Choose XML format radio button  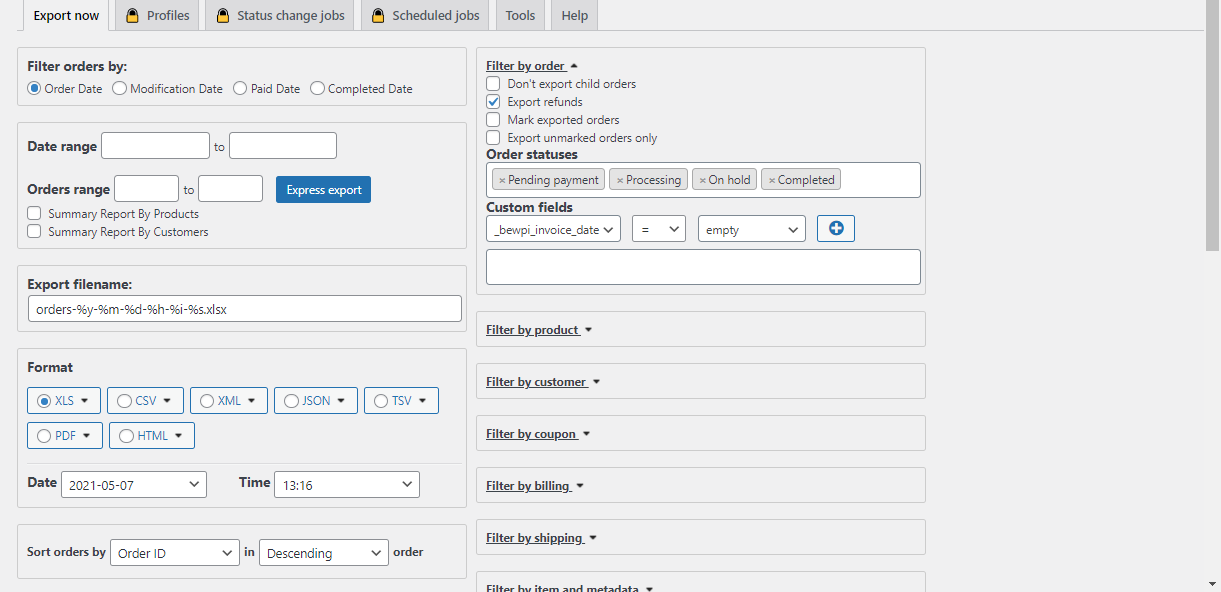coord(207,401)
